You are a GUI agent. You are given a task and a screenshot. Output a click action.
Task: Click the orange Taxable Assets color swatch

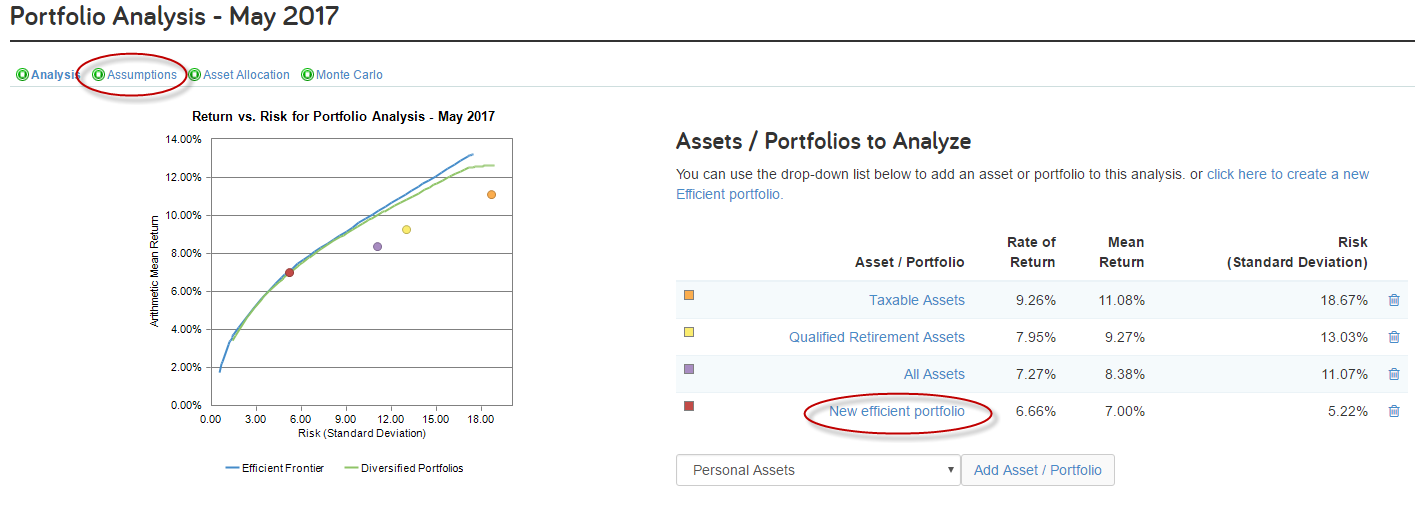(x=689, y=295)
